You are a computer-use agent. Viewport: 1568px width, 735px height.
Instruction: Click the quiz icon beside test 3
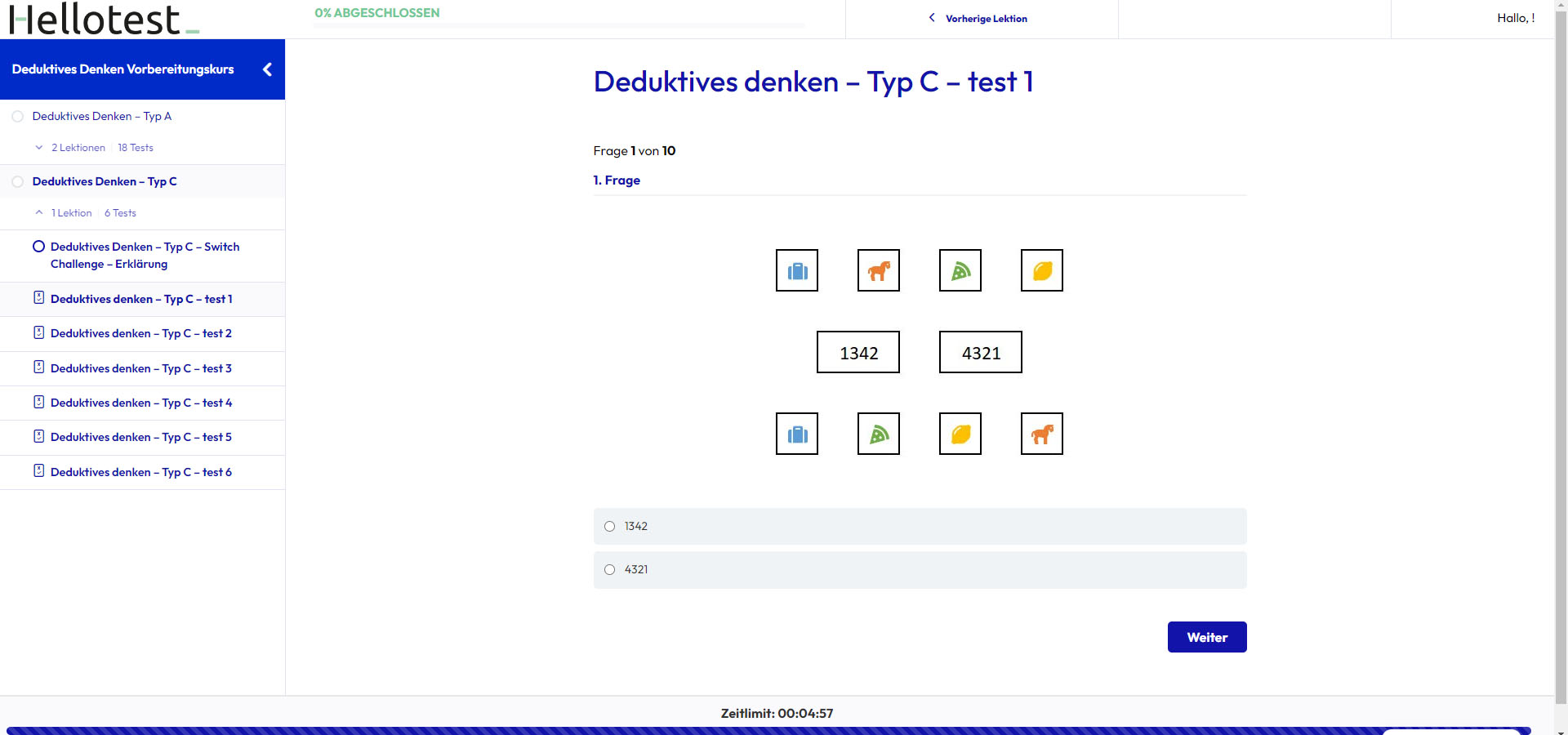(x=38, y=367)
